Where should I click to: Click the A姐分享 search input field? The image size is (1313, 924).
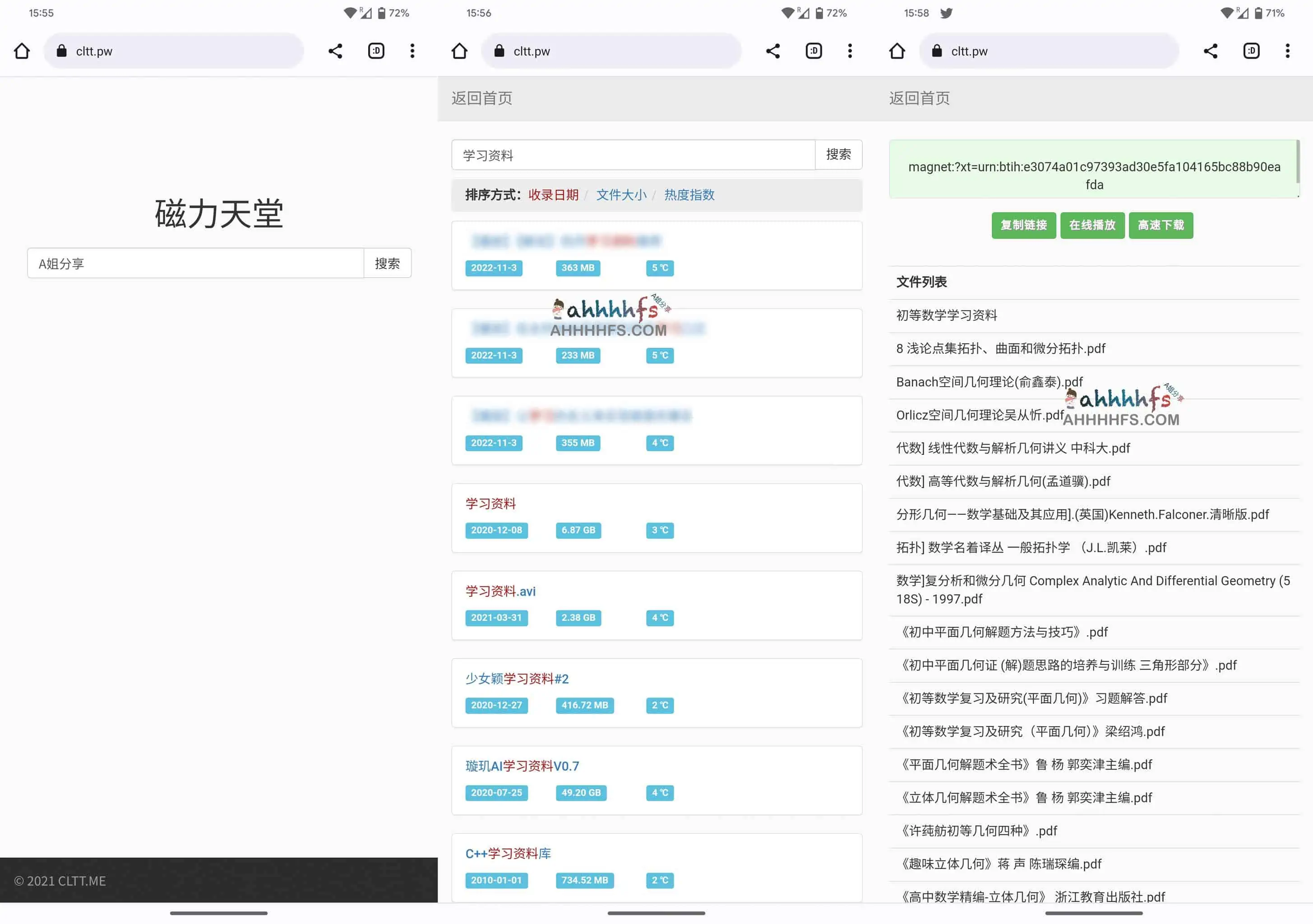coord(194,263)
